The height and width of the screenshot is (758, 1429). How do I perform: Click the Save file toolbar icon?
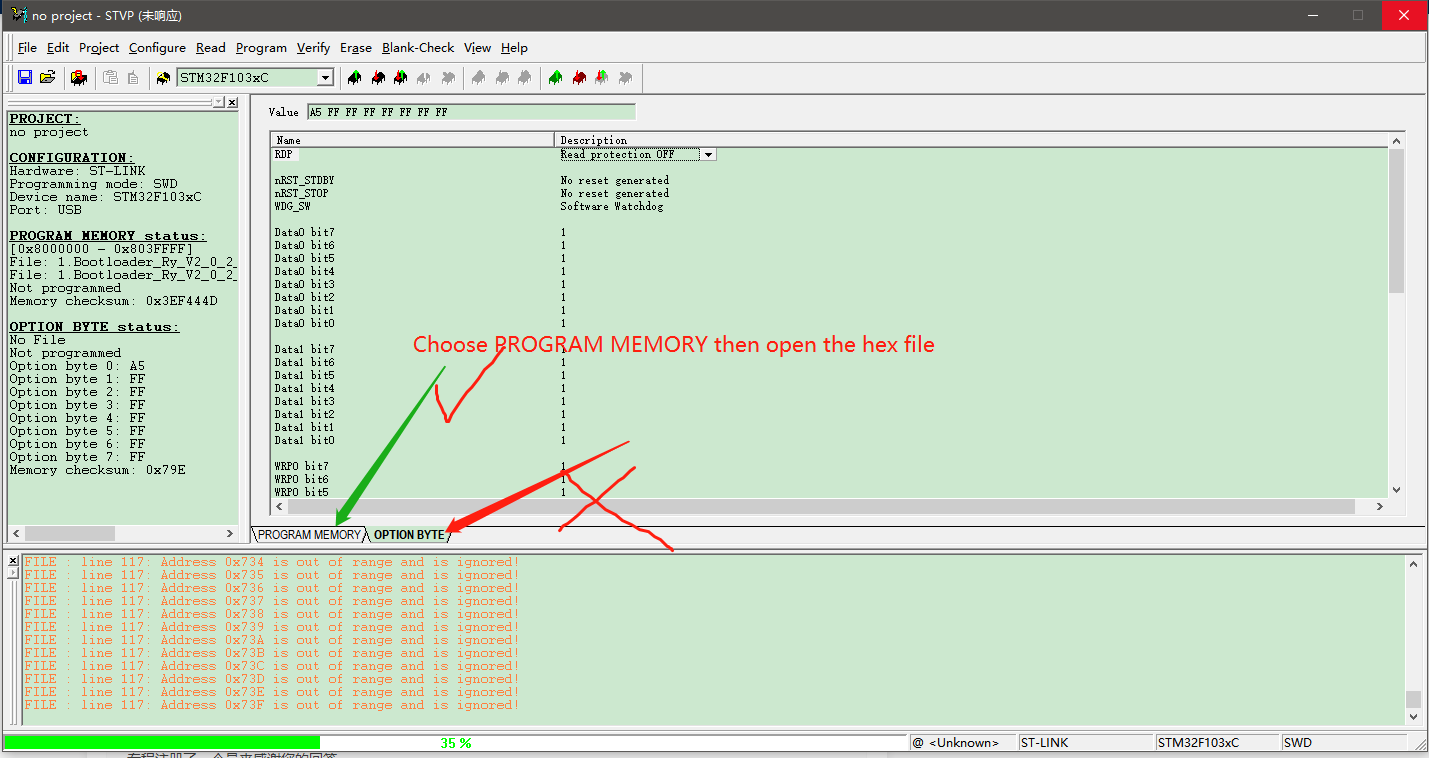[x=25, y=77]
